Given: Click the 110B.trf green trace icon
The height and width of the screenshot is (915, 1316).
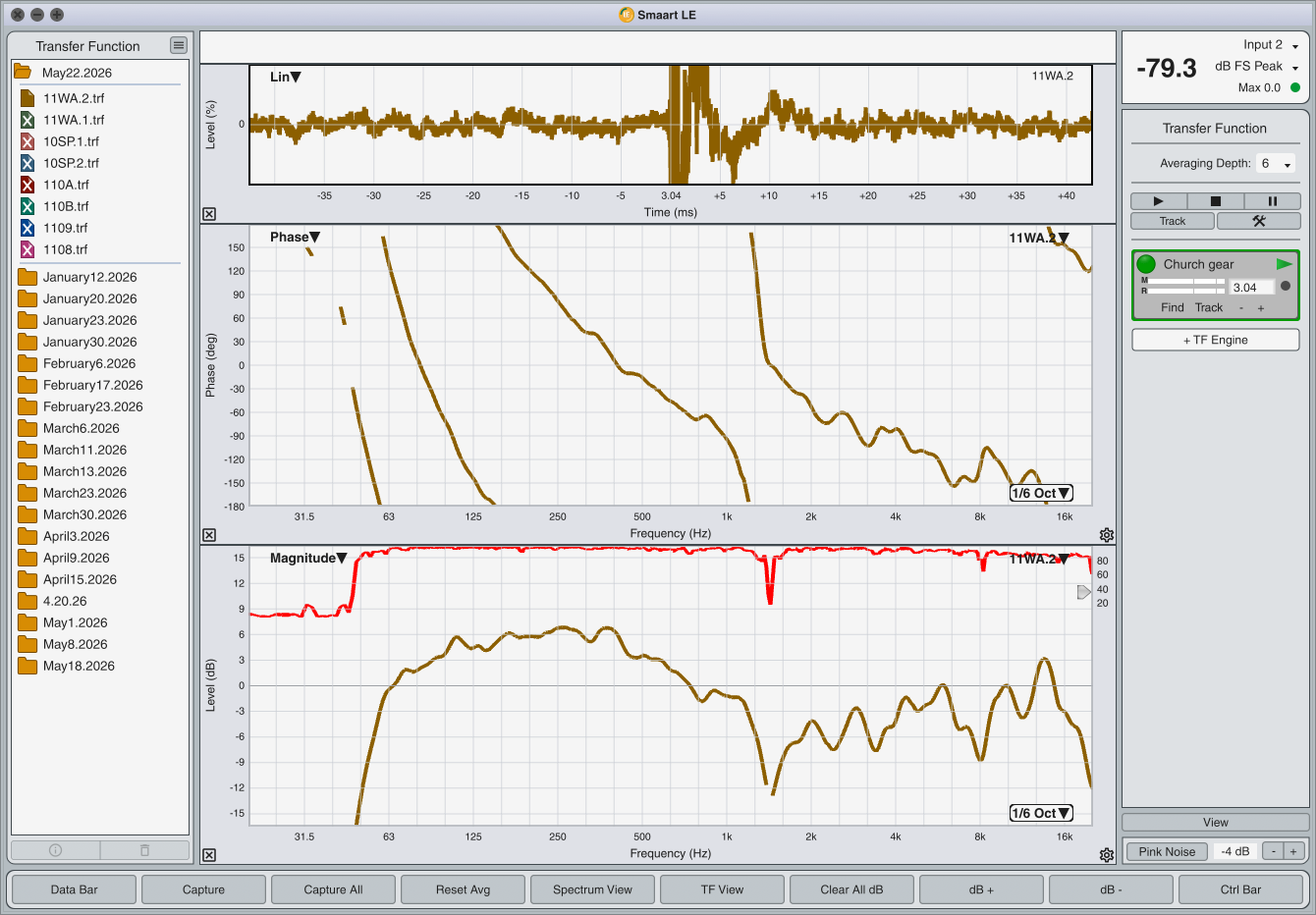Looking at the screenshot, I should (27, 206).
